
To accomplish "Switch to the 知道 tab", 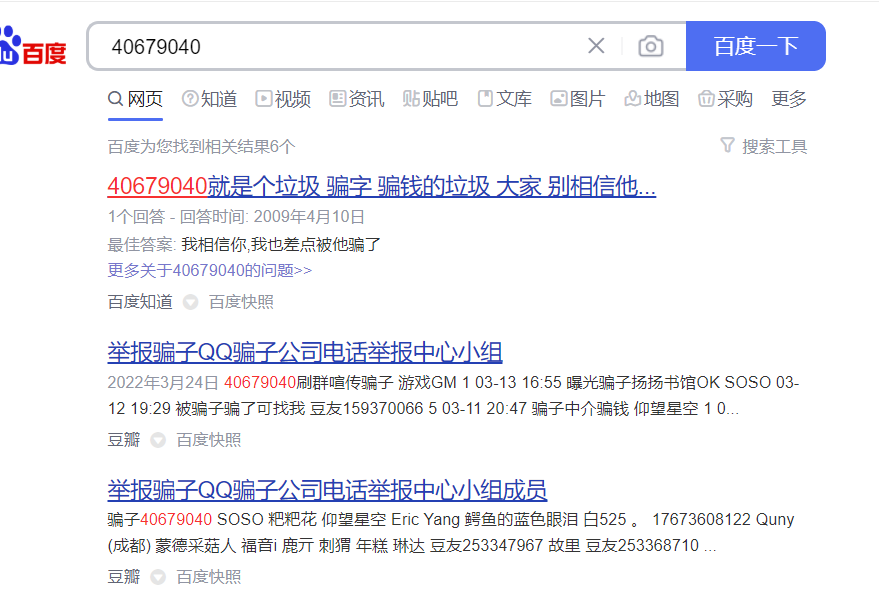I will (x=209, y=99).
